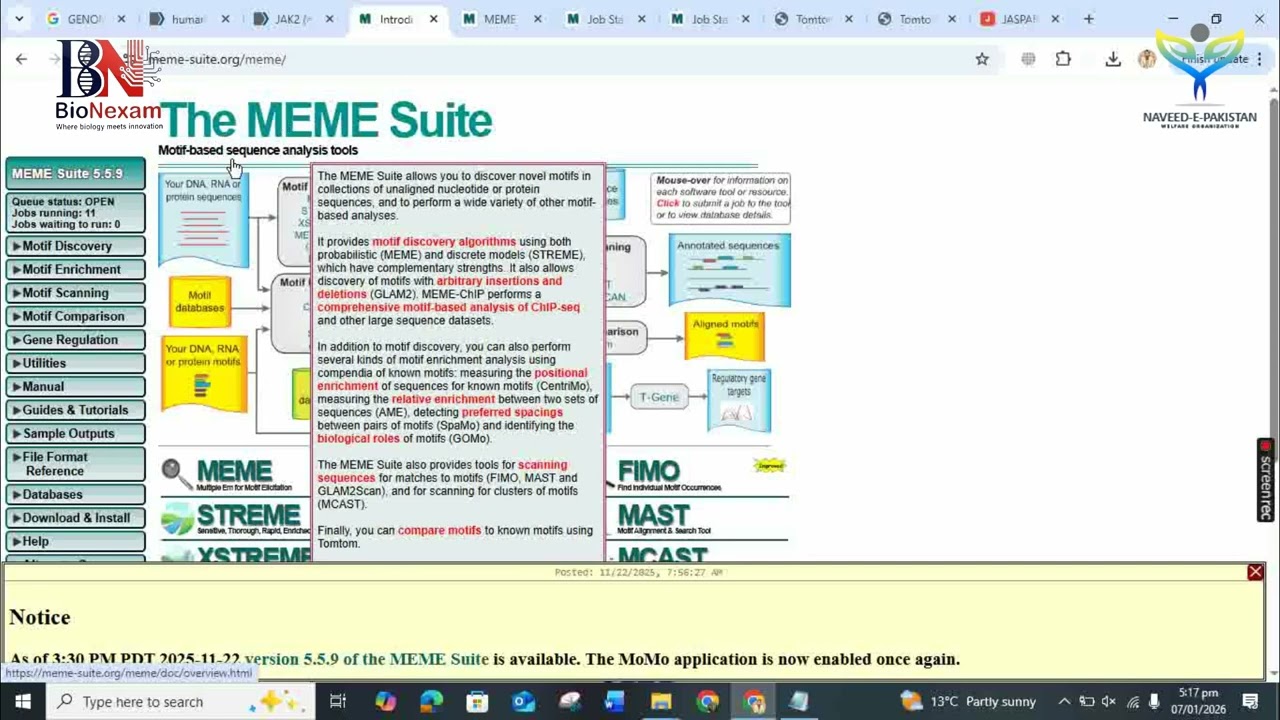Close the yellow Notice panel
Image resolution: width=1280 pixels, height=720 pixels.
pyautogui.click(x=1255, y=572)
